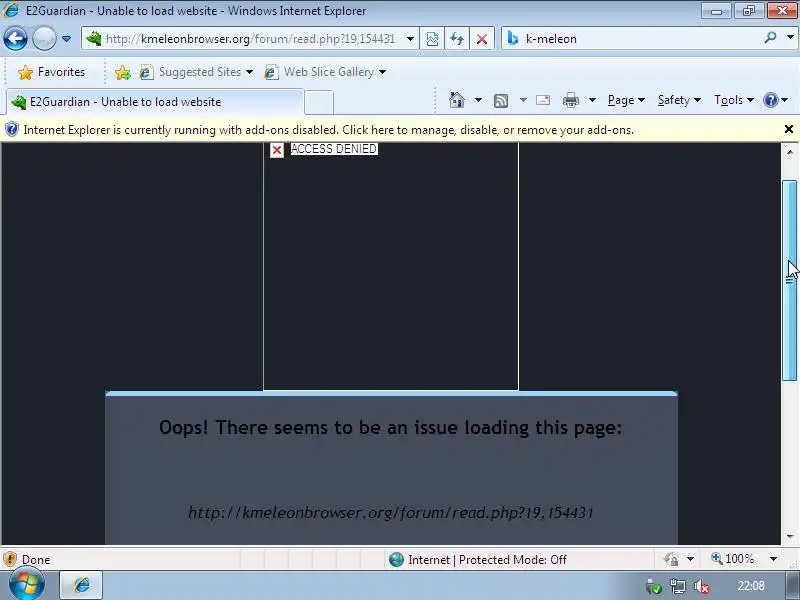Click the system tray security shield icon

coord(653,587)
